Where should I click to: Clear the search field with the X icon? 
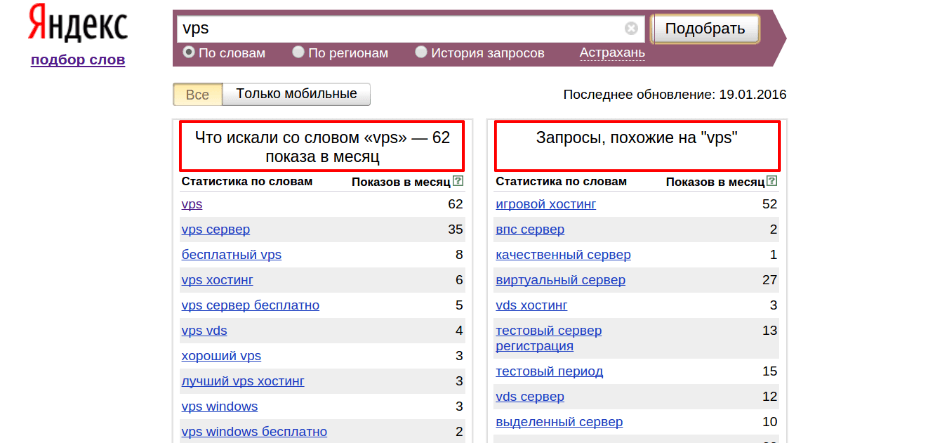[631, 29]
